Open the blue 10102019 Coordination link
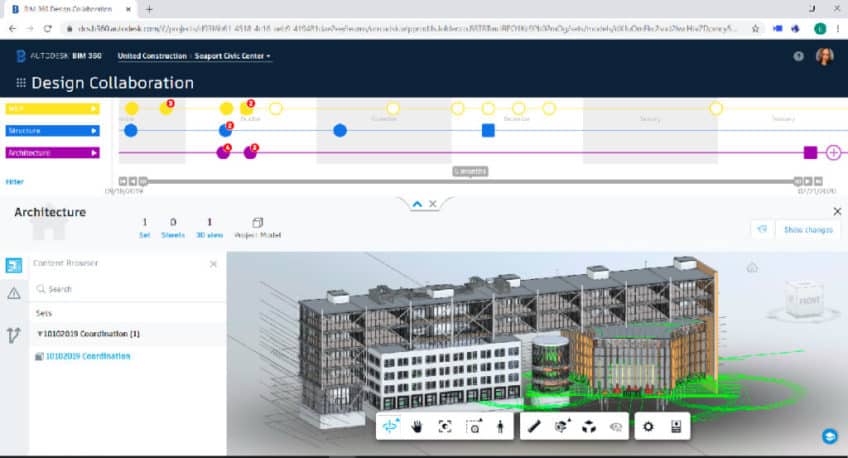 coord(88,356)
